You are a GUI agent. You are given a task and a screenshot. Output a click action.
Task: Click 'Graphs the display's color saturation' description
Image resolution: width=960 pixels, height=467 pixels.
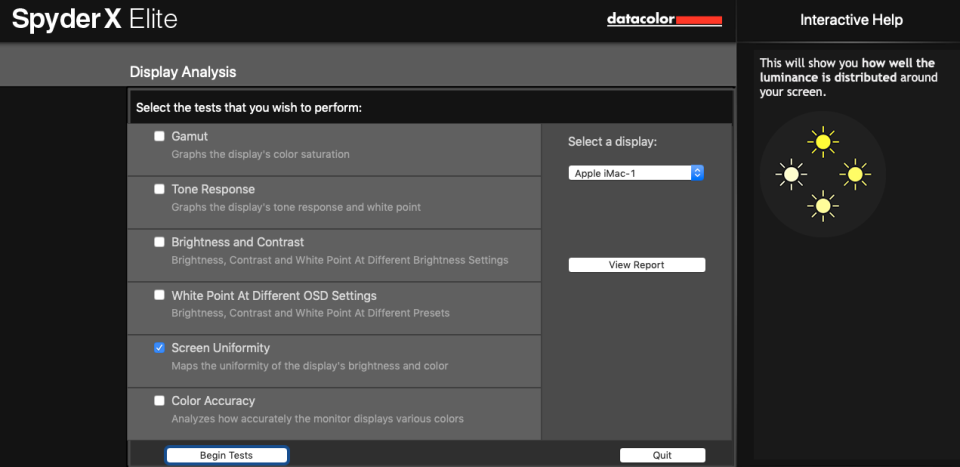coord(261,154)
